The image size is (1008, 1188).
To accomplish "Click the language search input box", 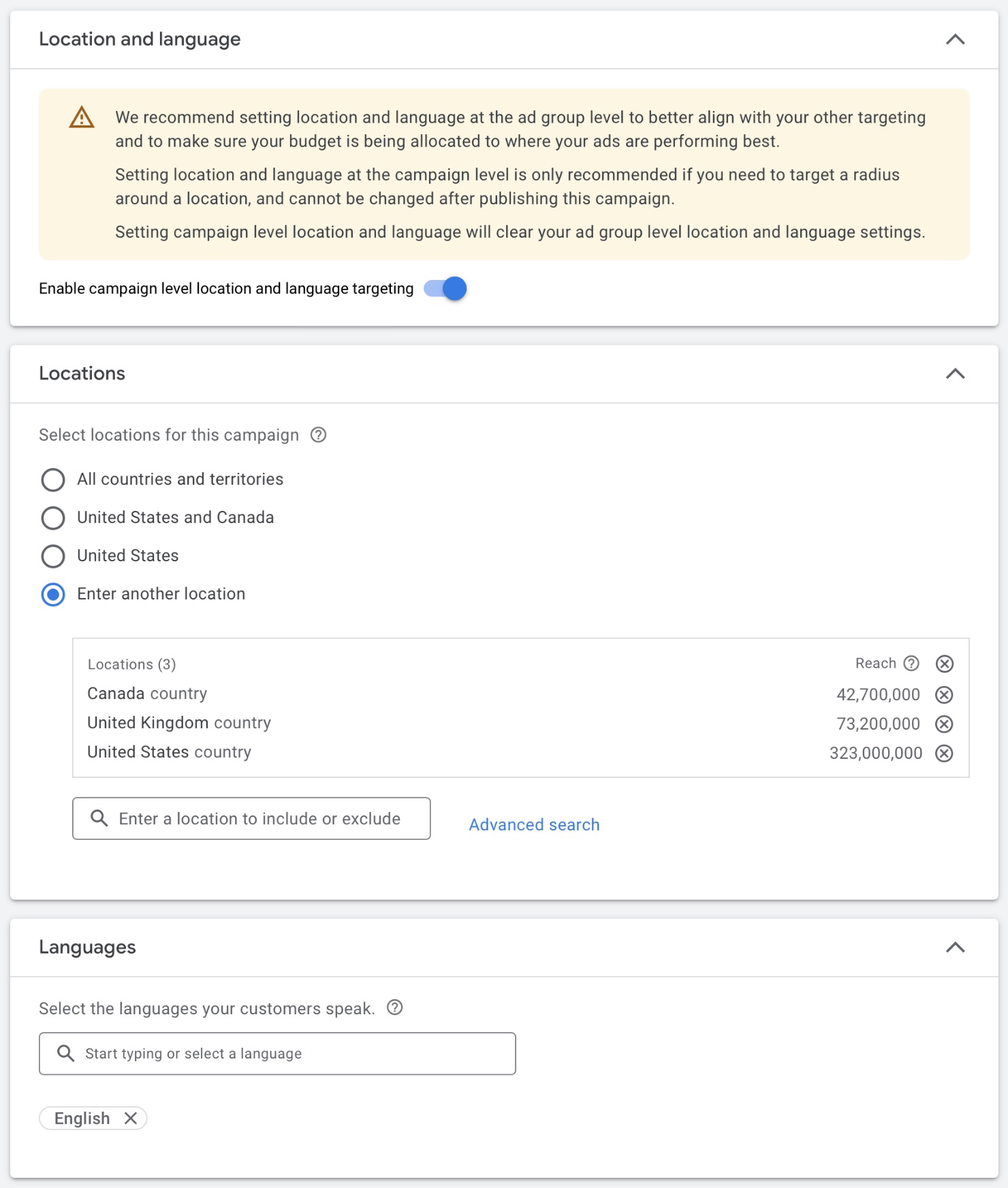I will tap(286, 1054).
